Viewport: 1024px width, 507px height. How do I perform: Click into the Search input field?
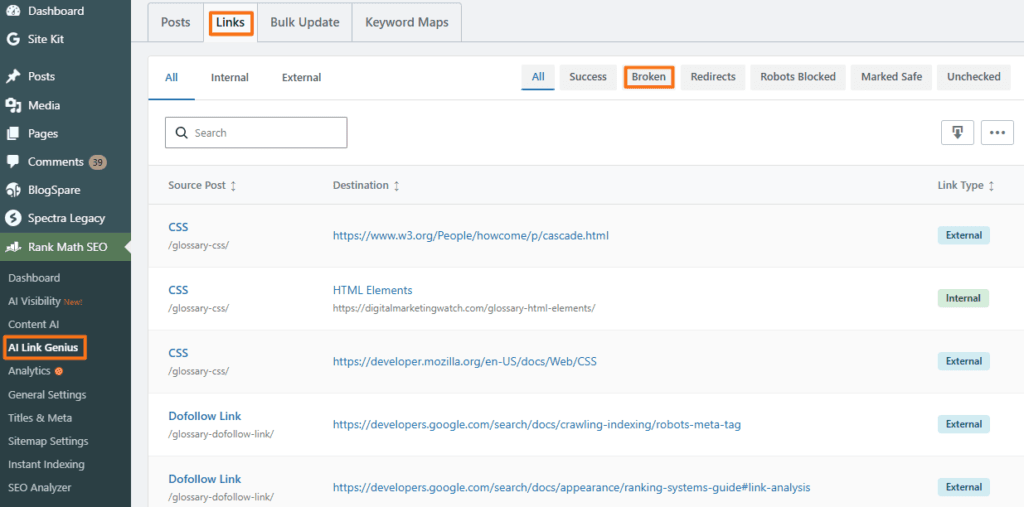click(x=256, y=133)
